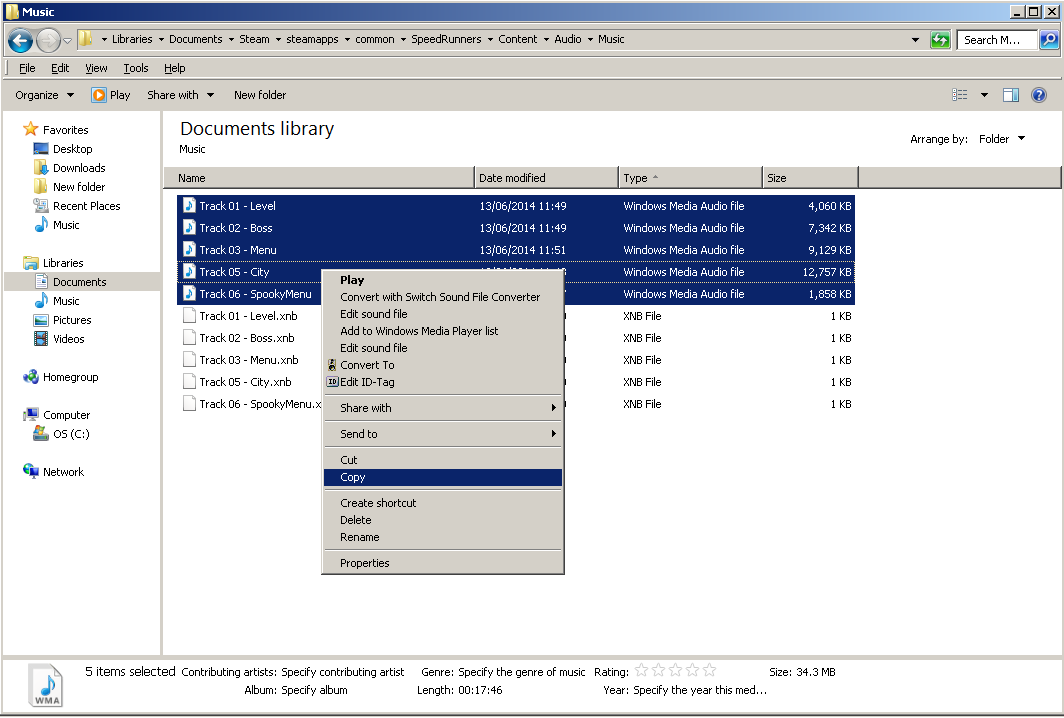Click Favorites star icon
1064x718 pixels.
(x=31, y=129)
